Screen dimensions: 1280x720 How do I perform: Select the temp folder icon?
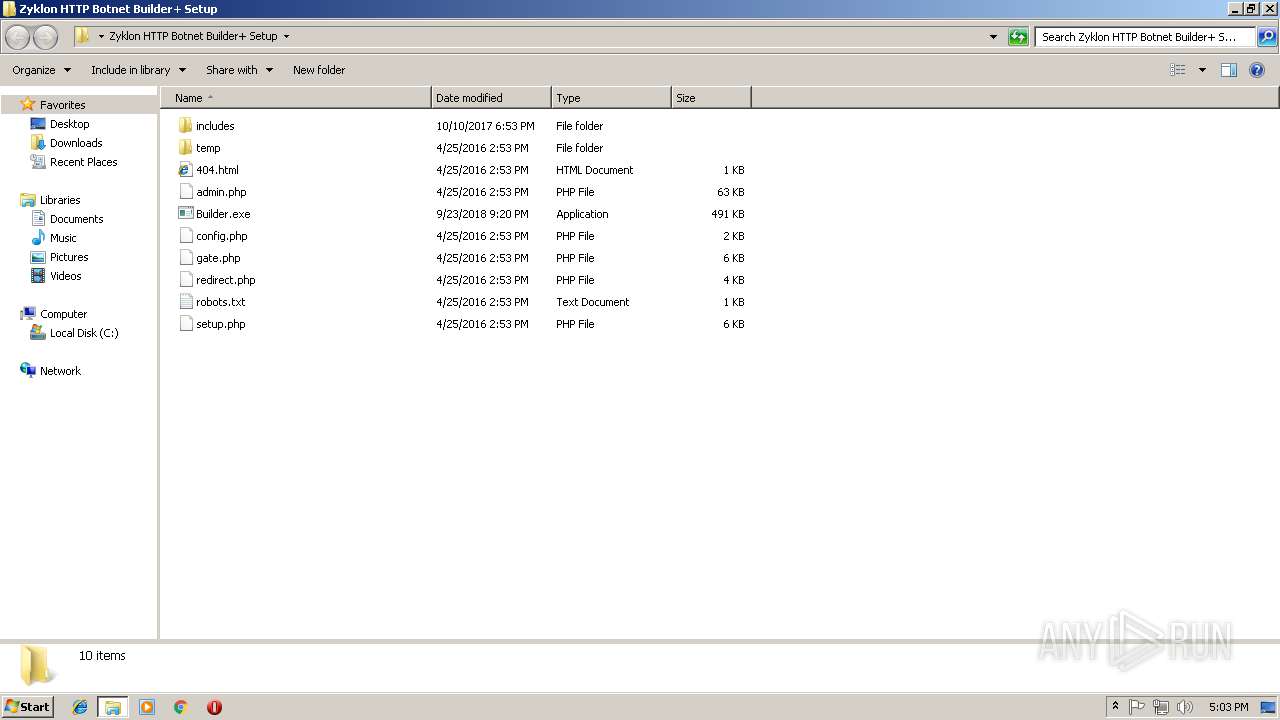[185, 148]
